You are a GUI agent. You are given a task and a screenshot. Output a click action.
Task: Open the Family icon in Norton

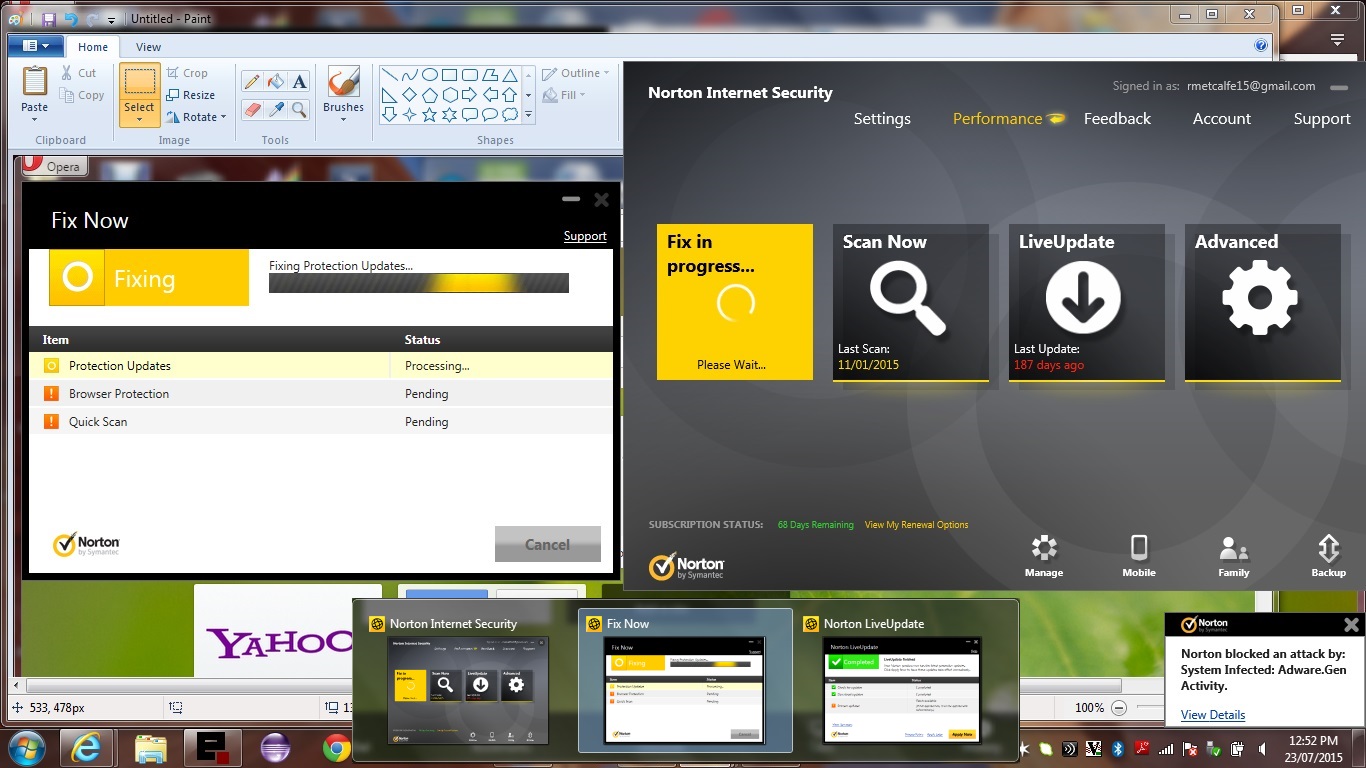pos(1234,556)
